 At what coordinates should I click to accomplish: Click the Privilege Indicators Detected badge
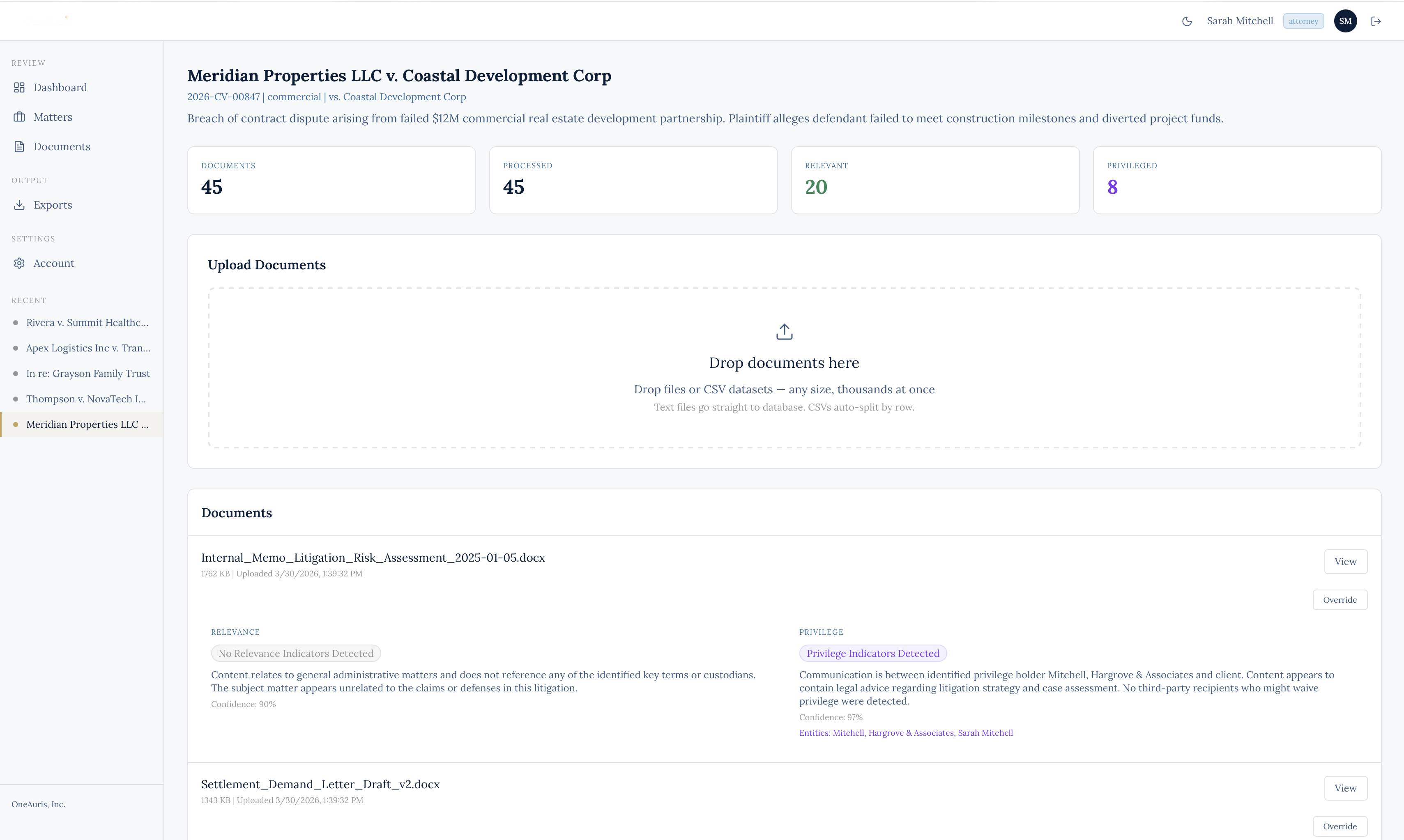click(x=872, y=653)
